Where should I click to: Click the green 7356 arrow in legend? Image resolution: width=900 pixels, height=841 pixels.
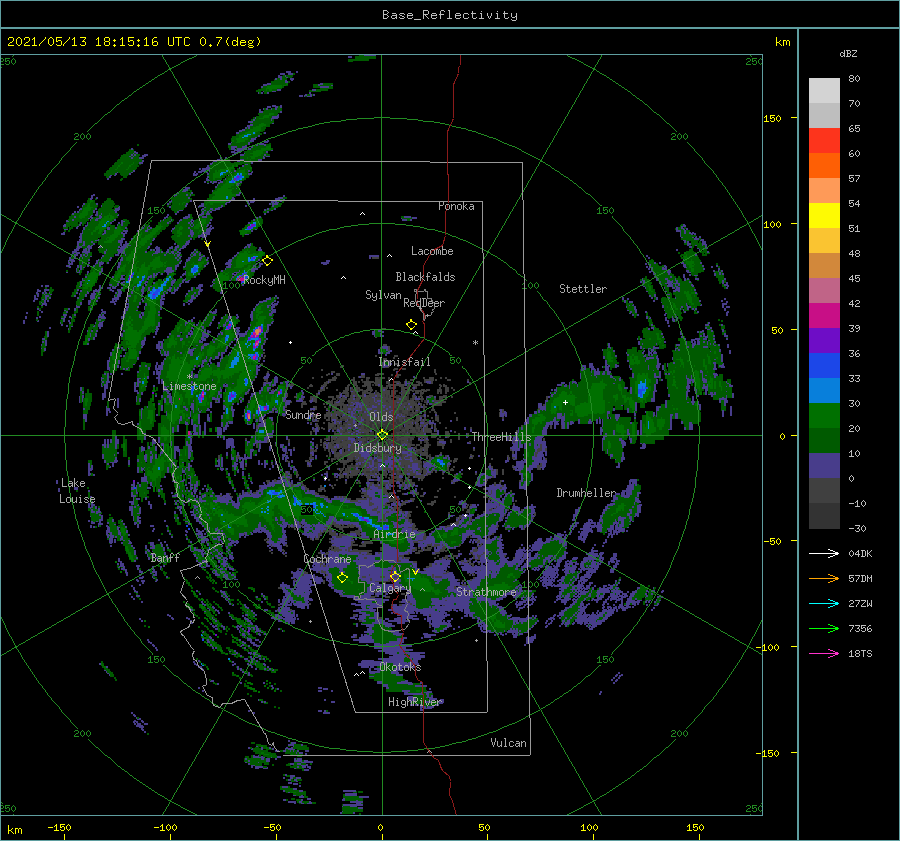tap(824, 629)
